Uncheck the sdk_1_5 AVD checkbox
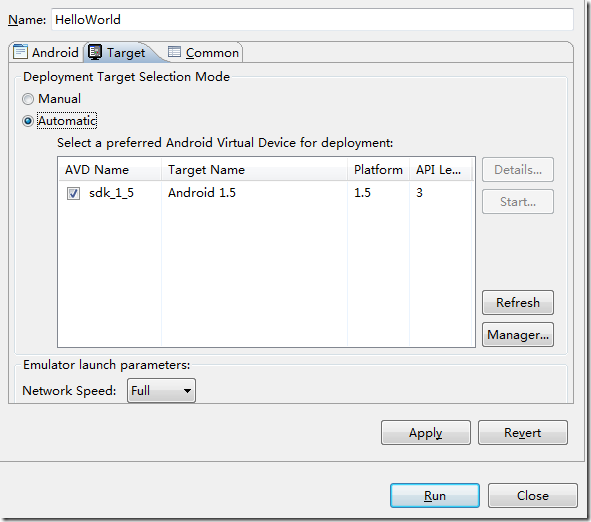 [x=73, y=193]
